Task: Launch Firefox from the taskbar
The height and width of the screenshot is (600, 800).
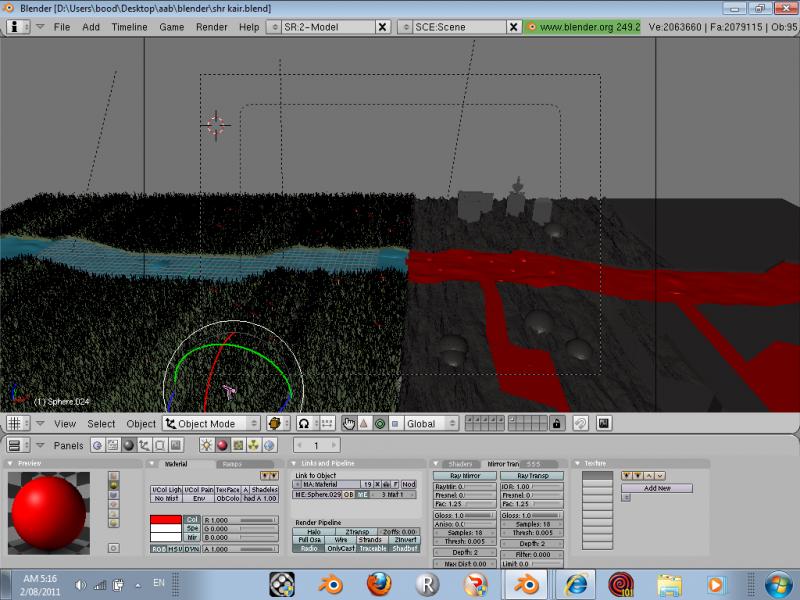Action: pyautogui.click(x=378, y=583)
